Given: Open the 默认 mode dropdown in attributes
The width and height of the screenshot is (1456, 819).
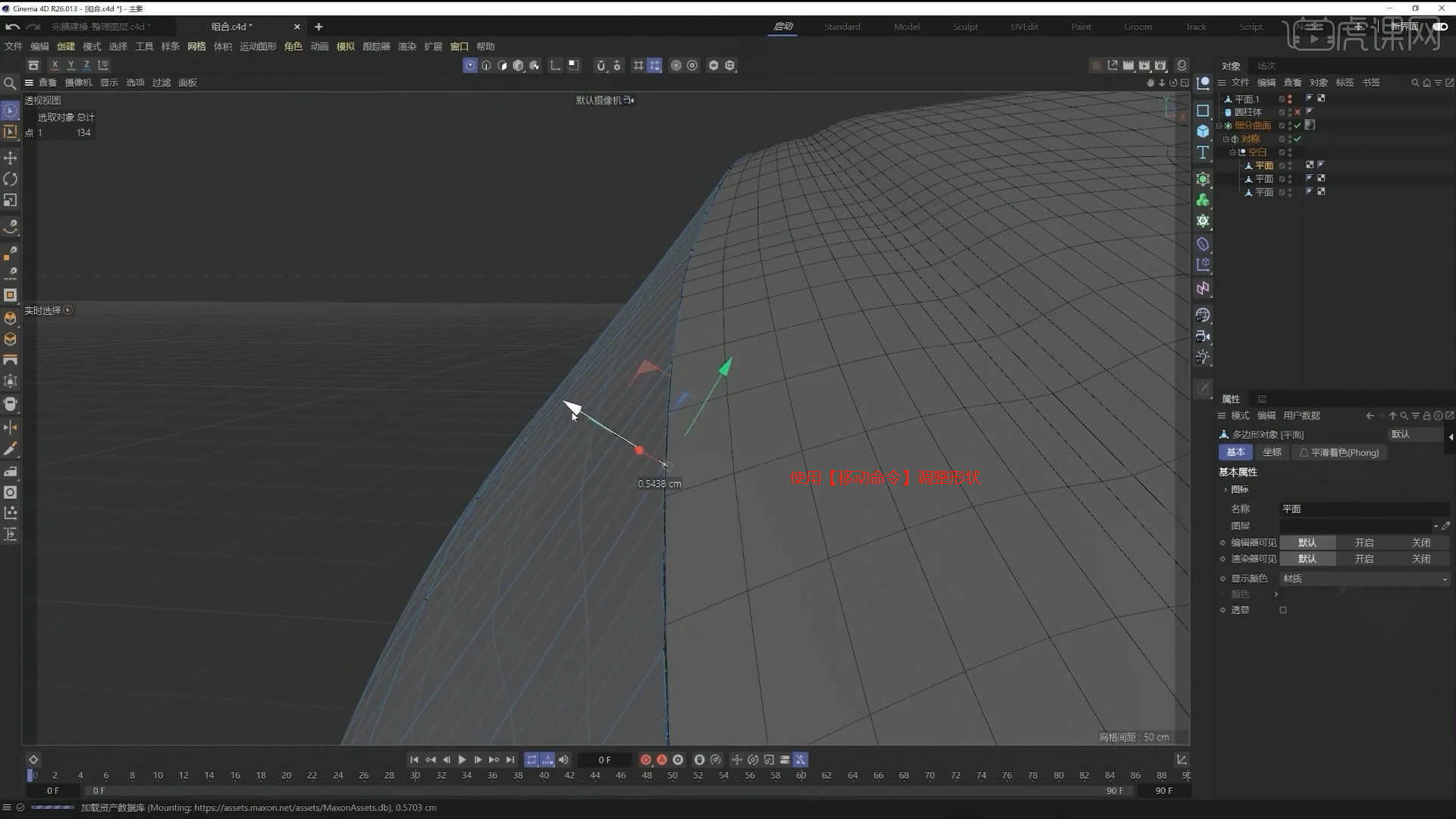Looking at the screenshot, I should (1415, 435).
